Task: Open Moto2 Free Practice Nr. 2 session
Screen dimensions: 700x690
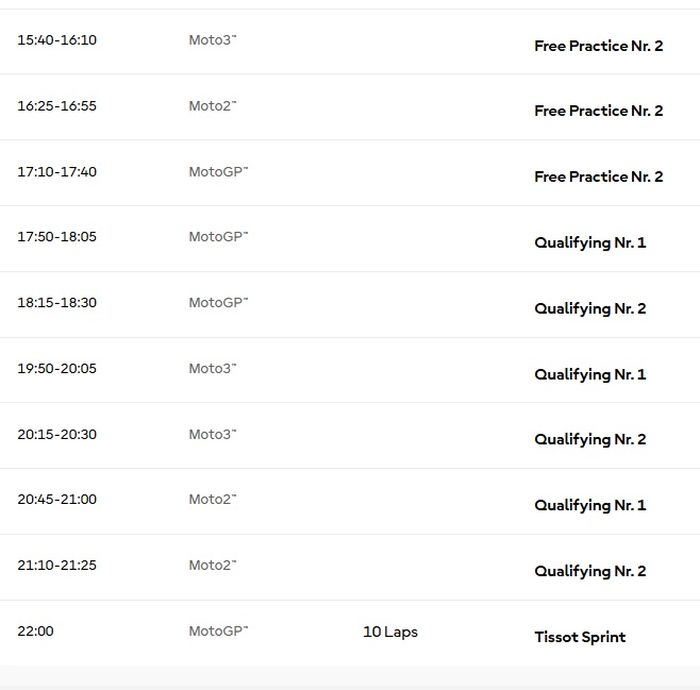Action: [x=598, y=111]
